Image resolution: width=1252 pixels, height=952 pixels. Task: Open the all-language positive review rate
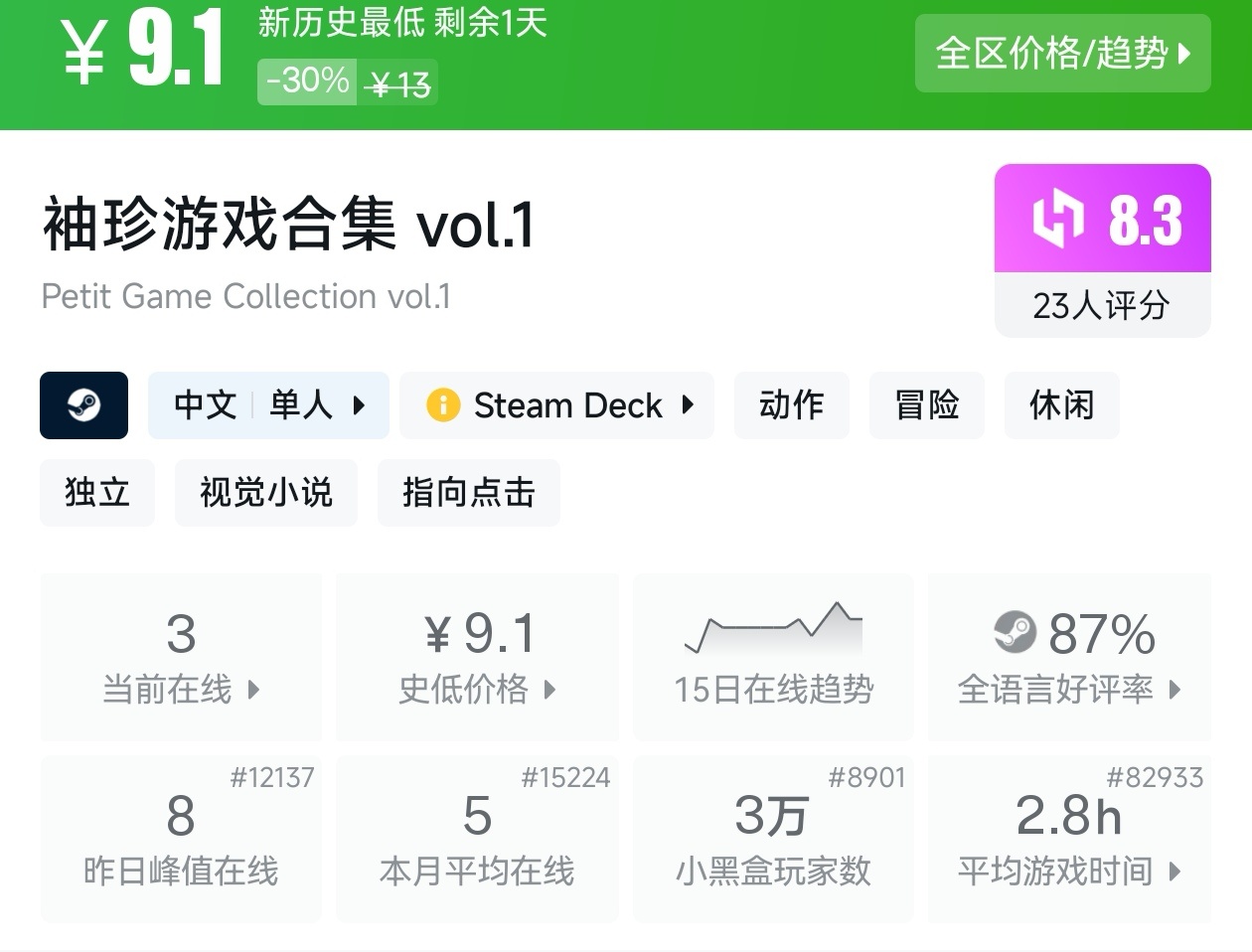click(x=1069, y=656)
